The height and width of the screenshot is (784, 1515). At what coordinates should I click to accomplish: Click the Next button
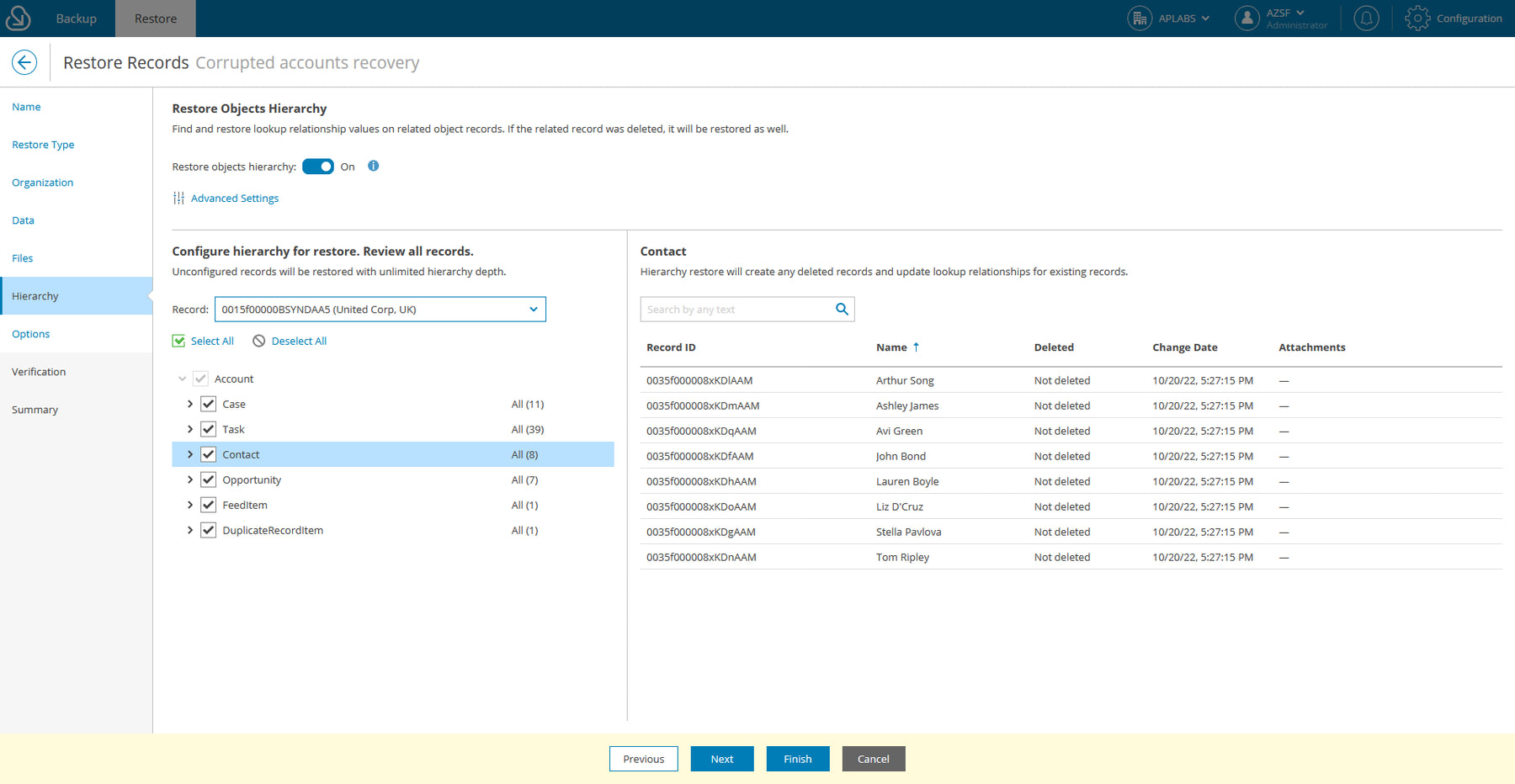click(x=721, y=759)
